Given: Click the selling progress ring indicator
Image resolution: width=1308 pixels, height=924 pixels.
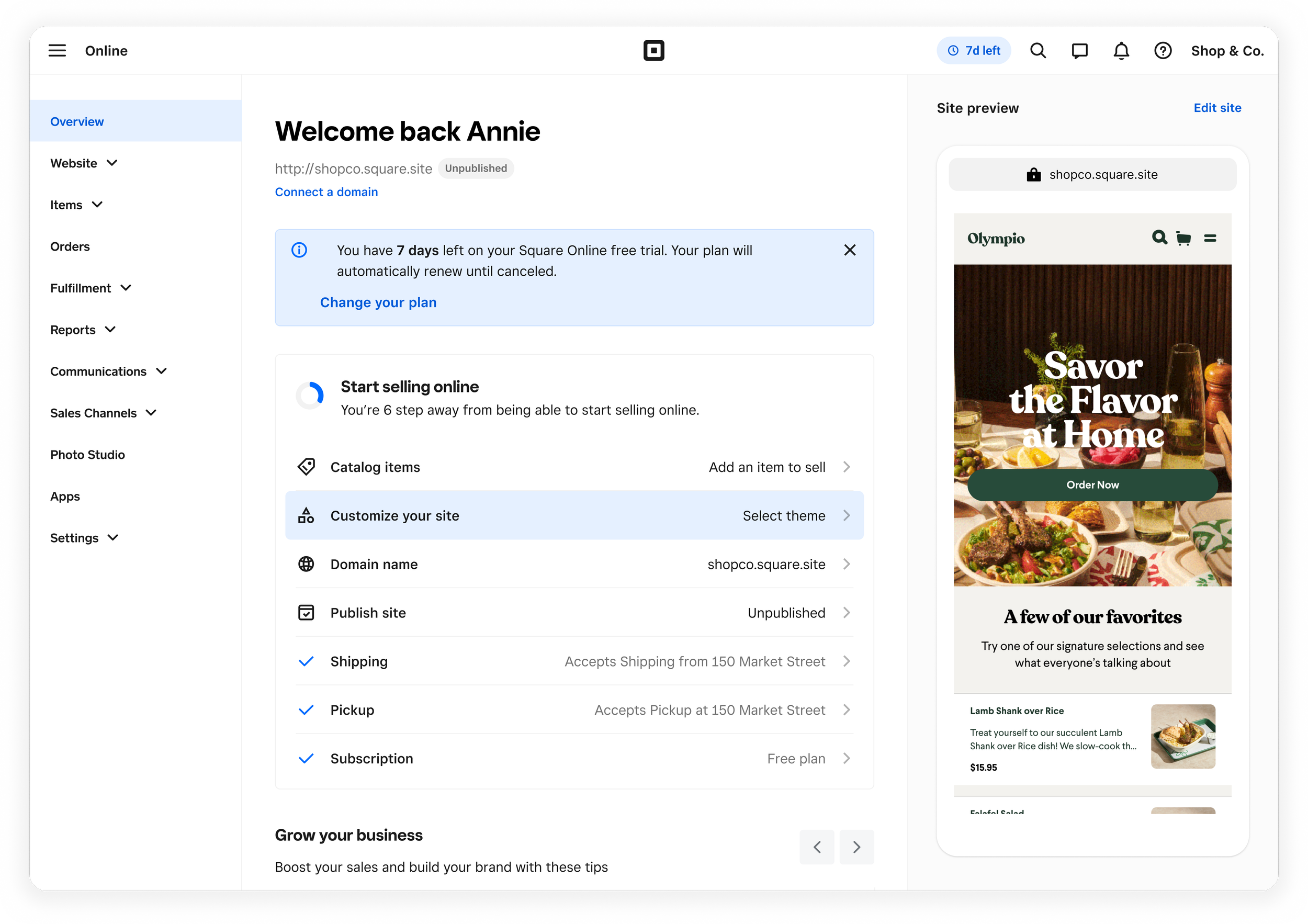Looking at the screenshot, I should point(310,396).
